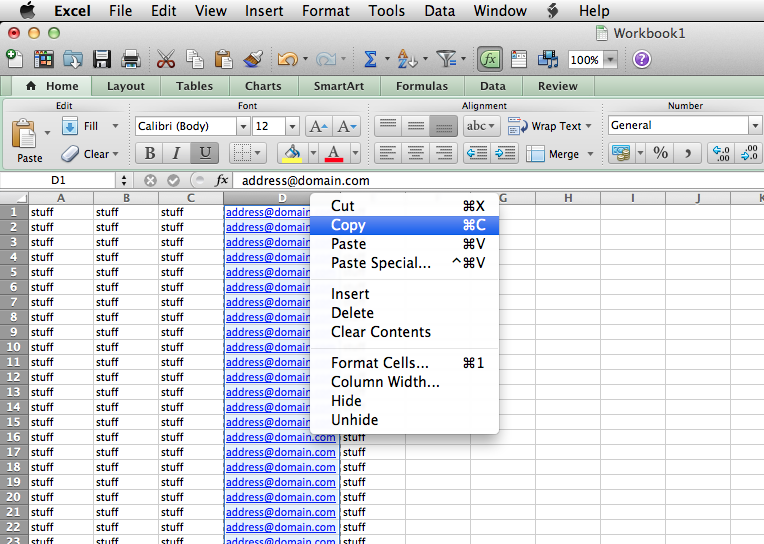Choose Copy from the context menu
This screenshot has height=544, width=764.
[404, 225]
